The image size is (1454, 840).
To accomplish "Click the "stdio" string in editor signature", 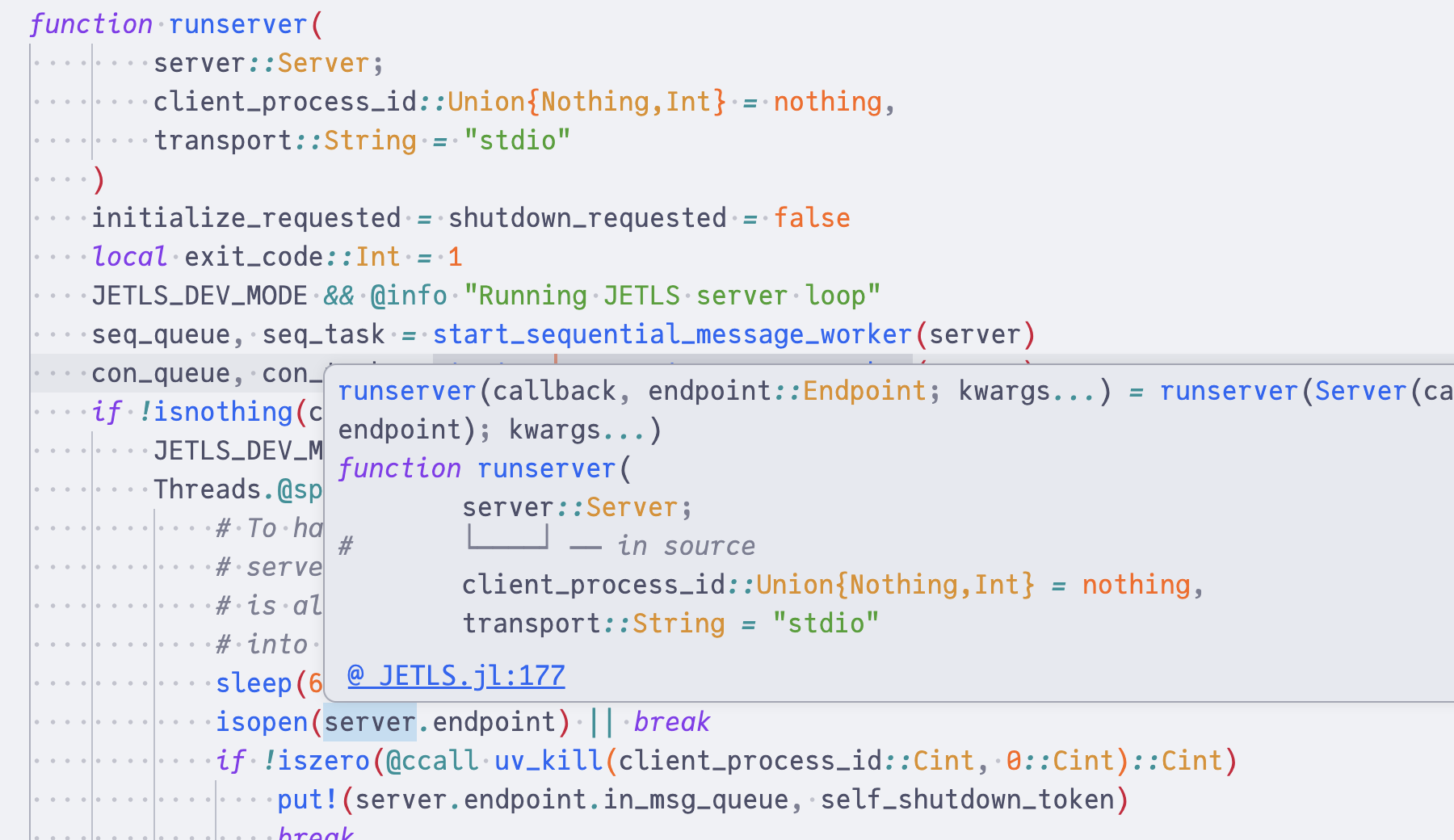I will (517, 141).
